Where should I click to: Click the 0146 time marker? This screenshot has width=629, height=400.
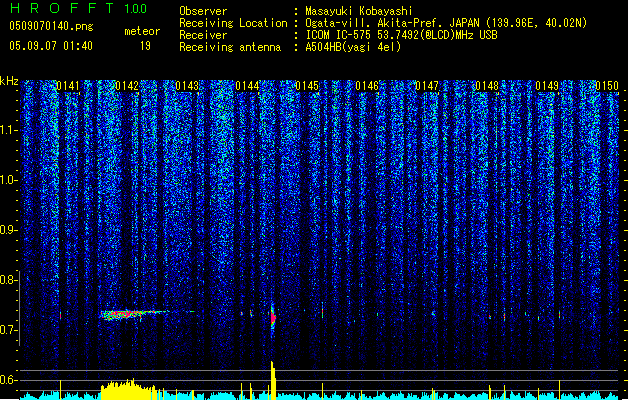point(367,86)
